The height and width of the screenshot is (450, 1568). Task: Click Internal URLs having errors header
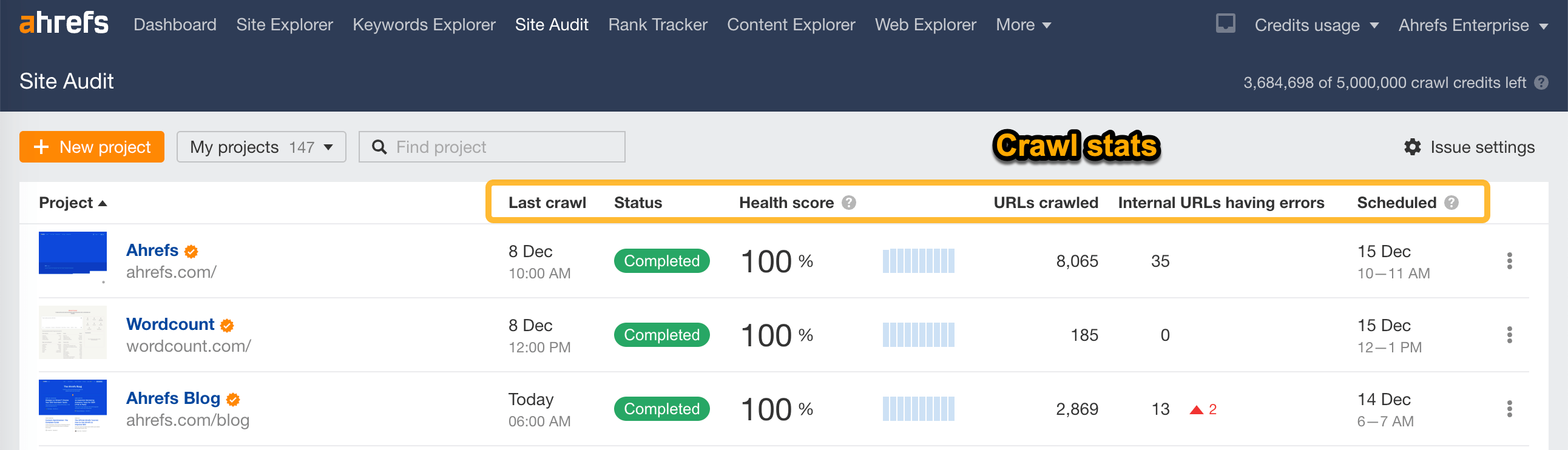click(1221, 203)
